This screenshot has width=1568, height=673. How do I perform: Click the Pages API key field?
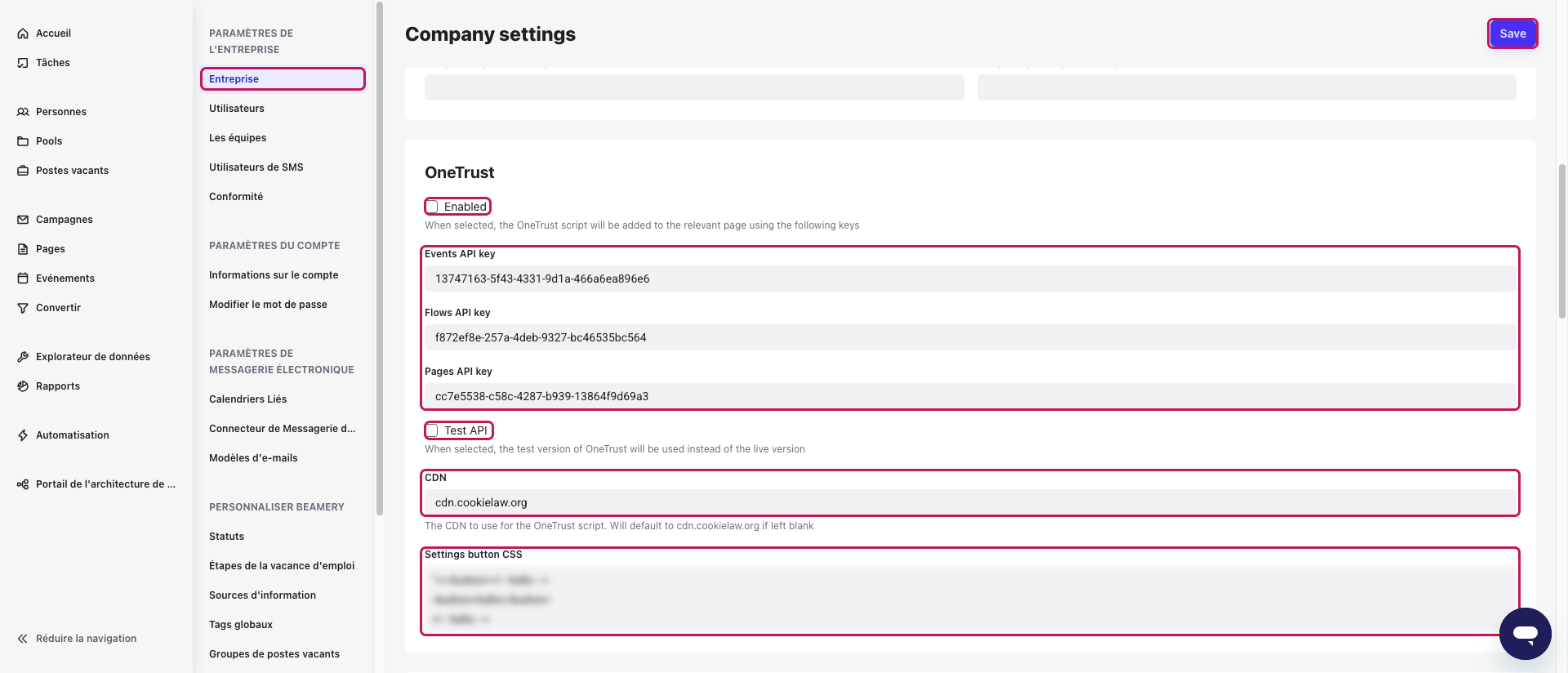pyautogui.click(x=970, y=396)
